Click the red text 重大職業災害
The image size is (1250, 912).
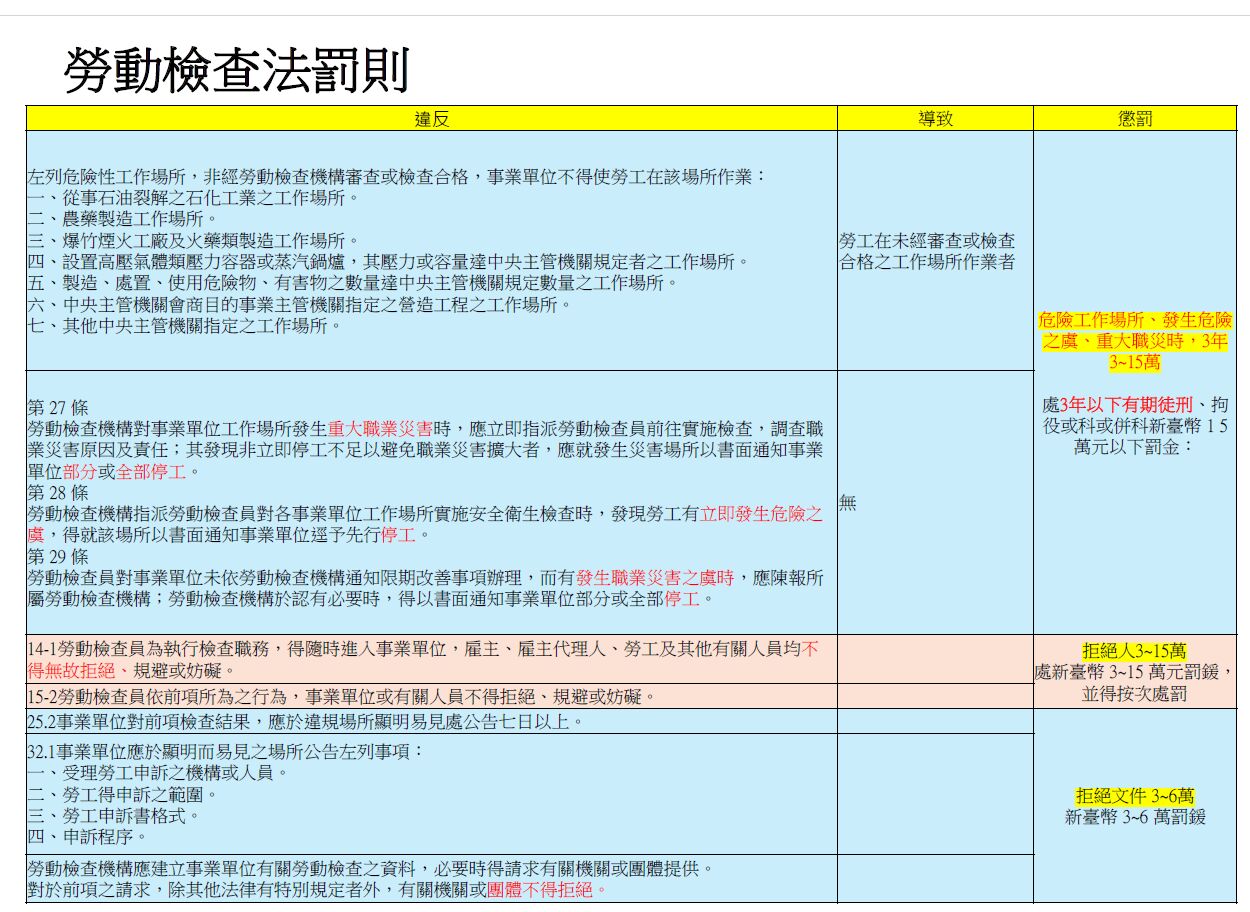[x=380, y=428]
